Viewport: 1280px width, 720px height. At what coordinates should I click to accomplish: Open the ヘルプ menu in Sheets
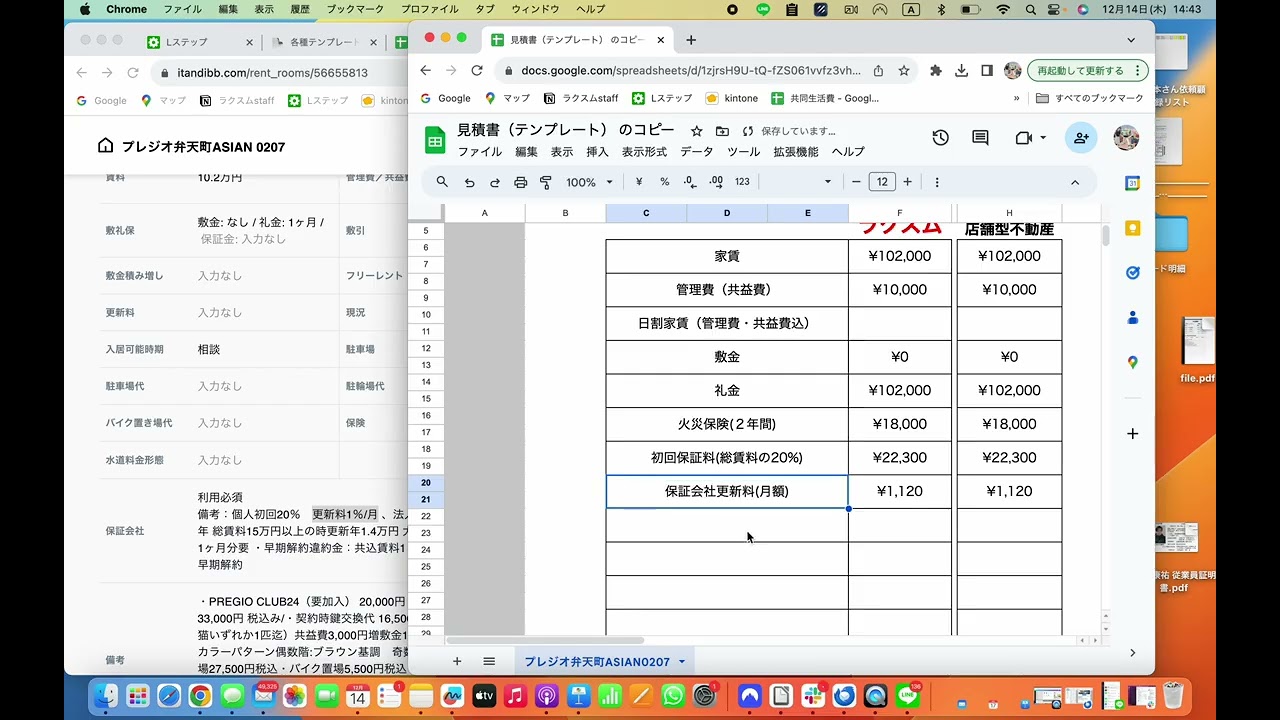click(848, 152)
